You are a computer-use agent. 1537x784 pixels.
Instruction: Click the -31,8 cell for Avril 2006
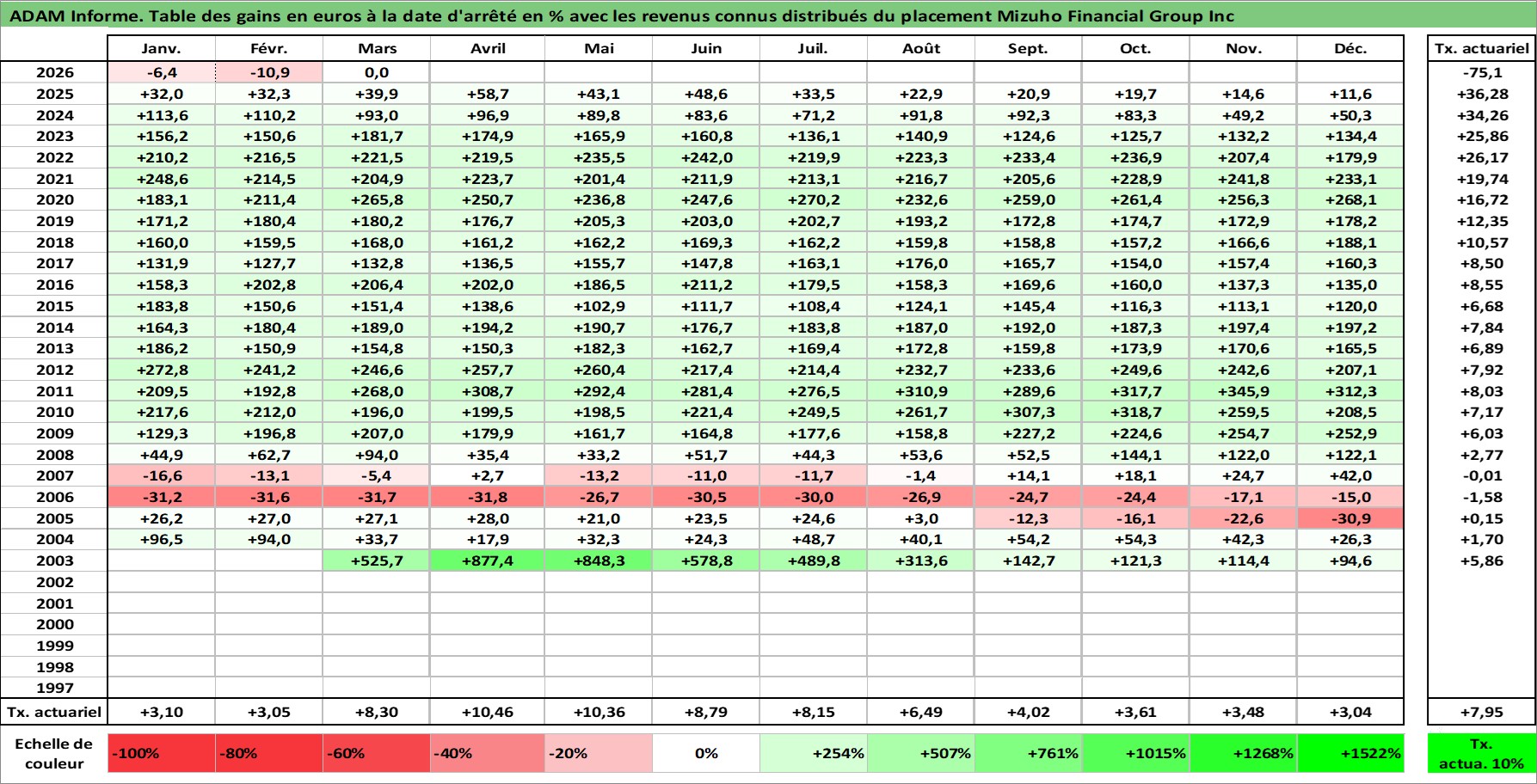coord(488,497)
